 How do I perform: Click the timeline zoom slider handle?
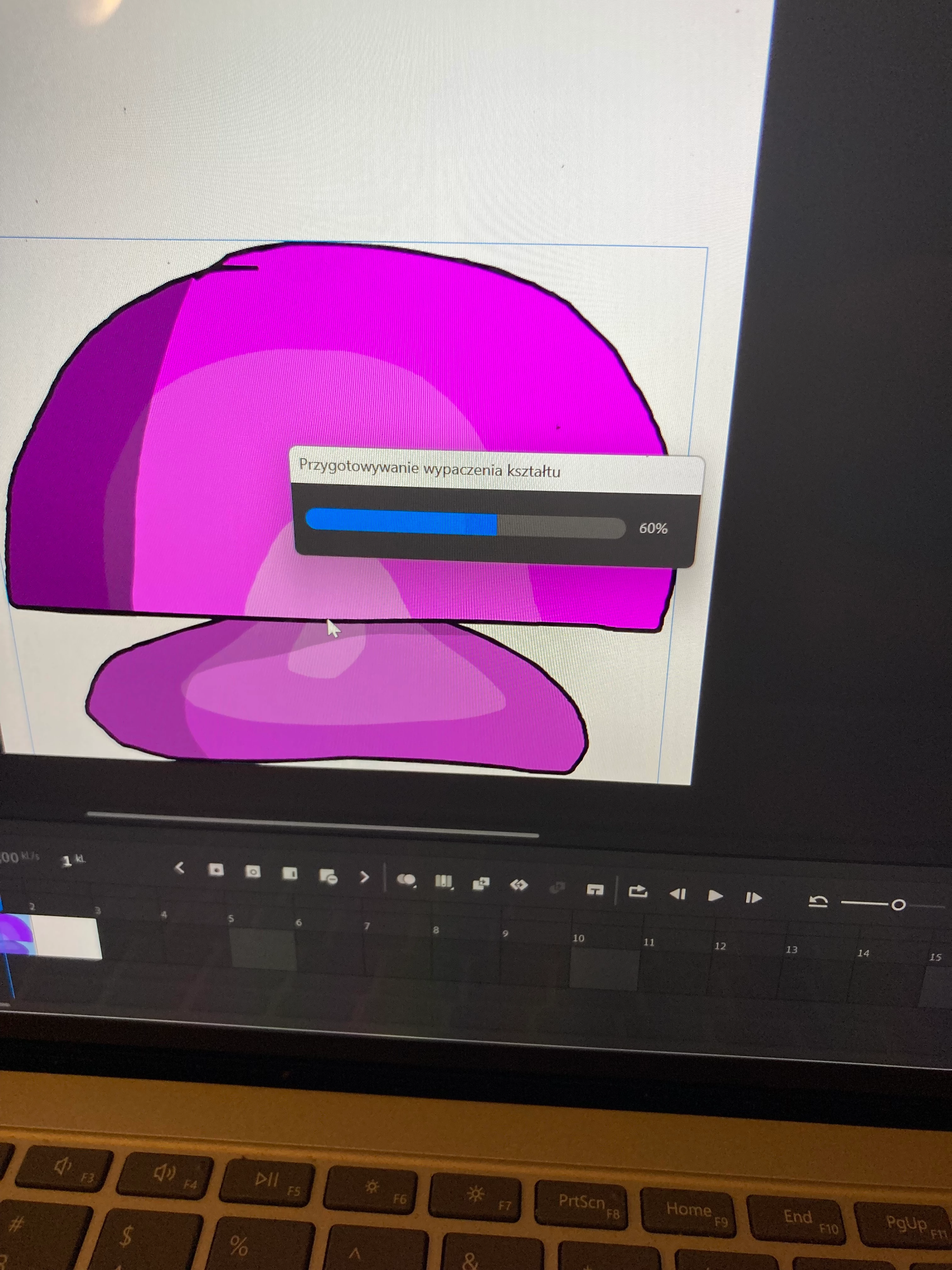point(898,905)
